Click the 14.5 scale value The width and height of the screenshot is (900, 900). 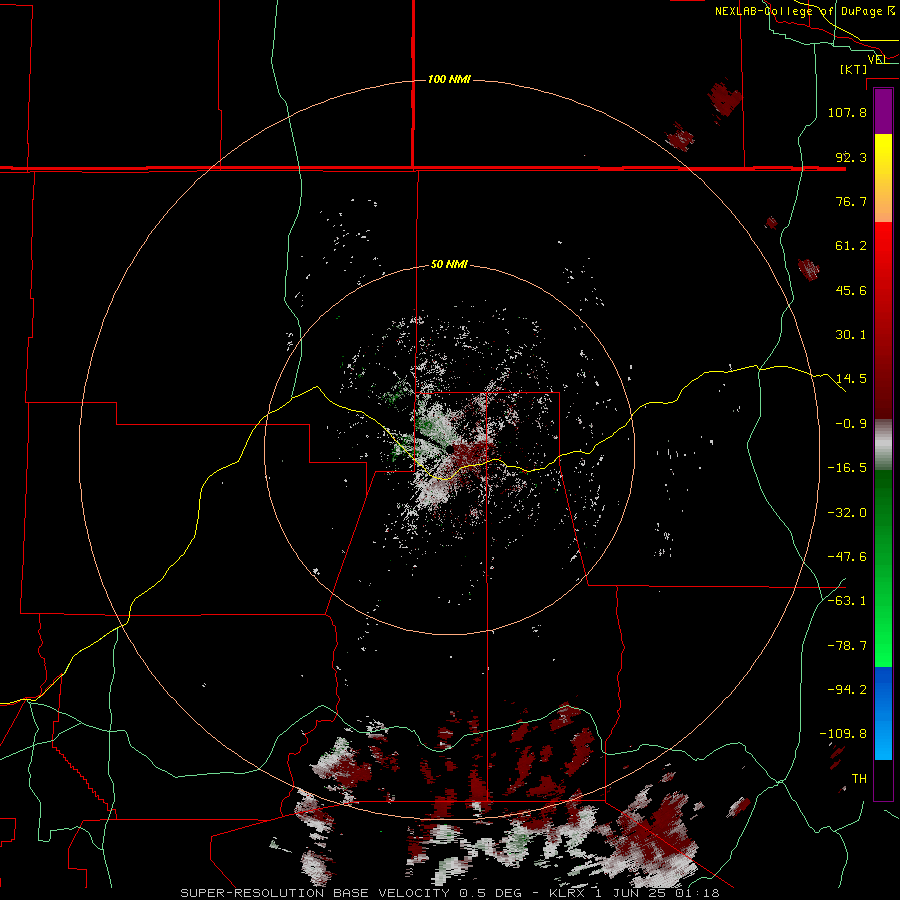point(851,379)
